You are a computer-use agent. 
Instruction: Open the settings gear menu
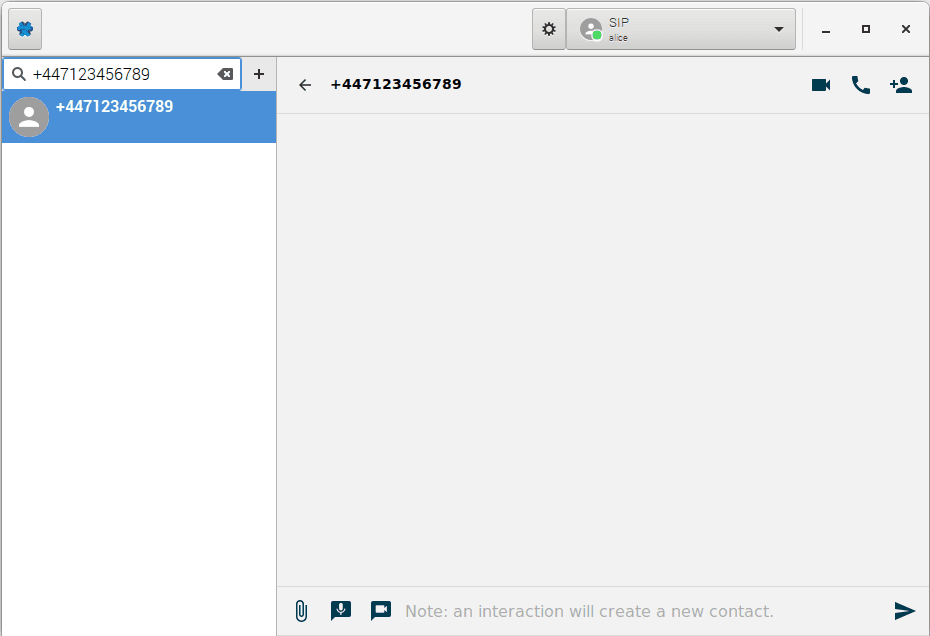click(548, 29)
